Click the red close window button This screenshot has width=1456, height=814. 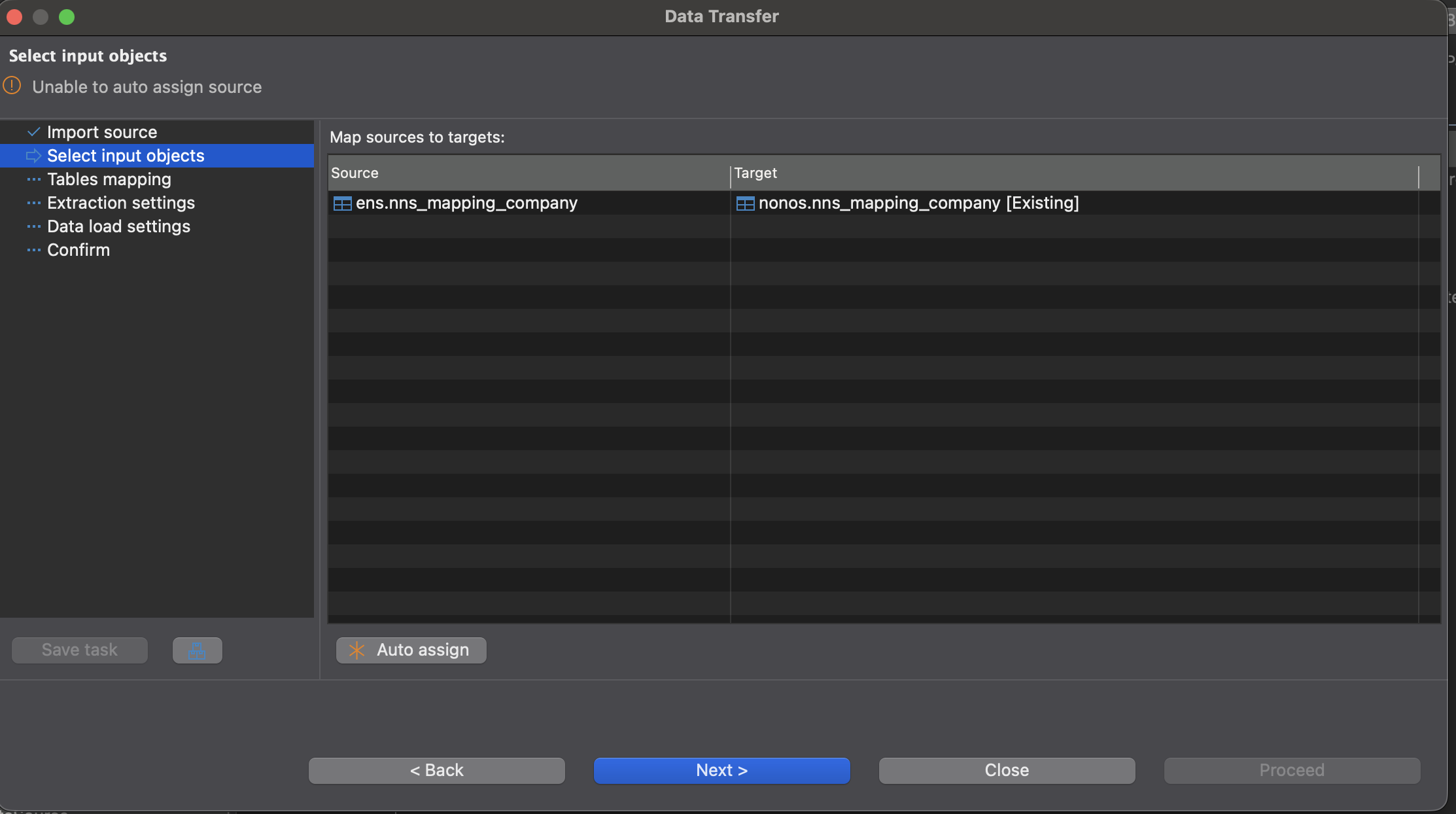coord(14,16)
